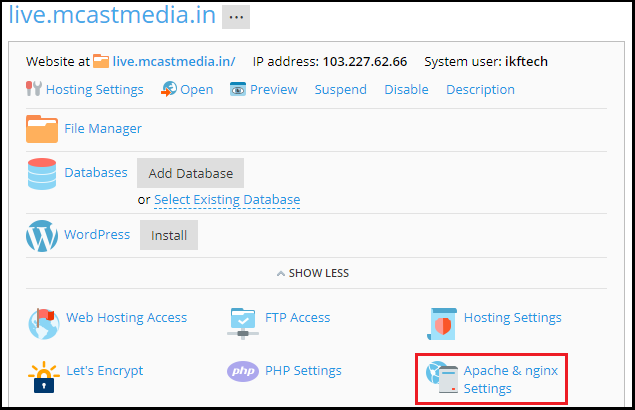
Task: Click the PHP Settings icon
Action: pos(244,372)
